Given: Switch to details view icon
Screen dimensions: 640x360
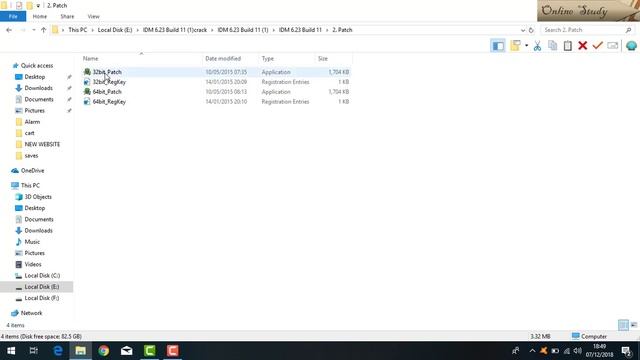Looking at the screenshot, I should point(623,324).
